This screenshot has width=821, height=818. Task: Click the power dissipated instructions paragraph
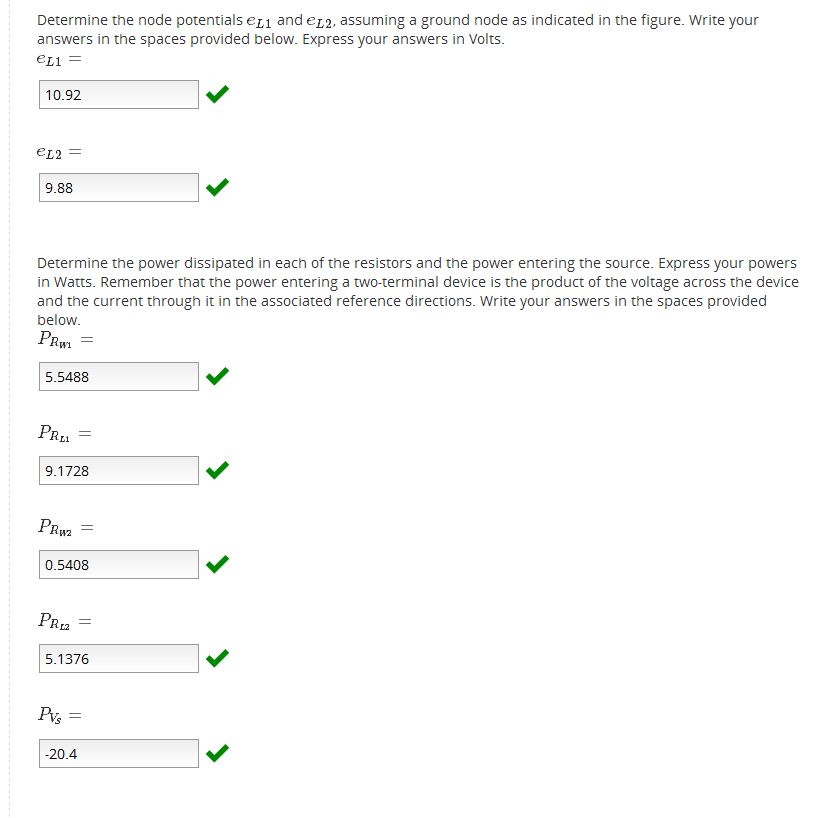point(417,291)
